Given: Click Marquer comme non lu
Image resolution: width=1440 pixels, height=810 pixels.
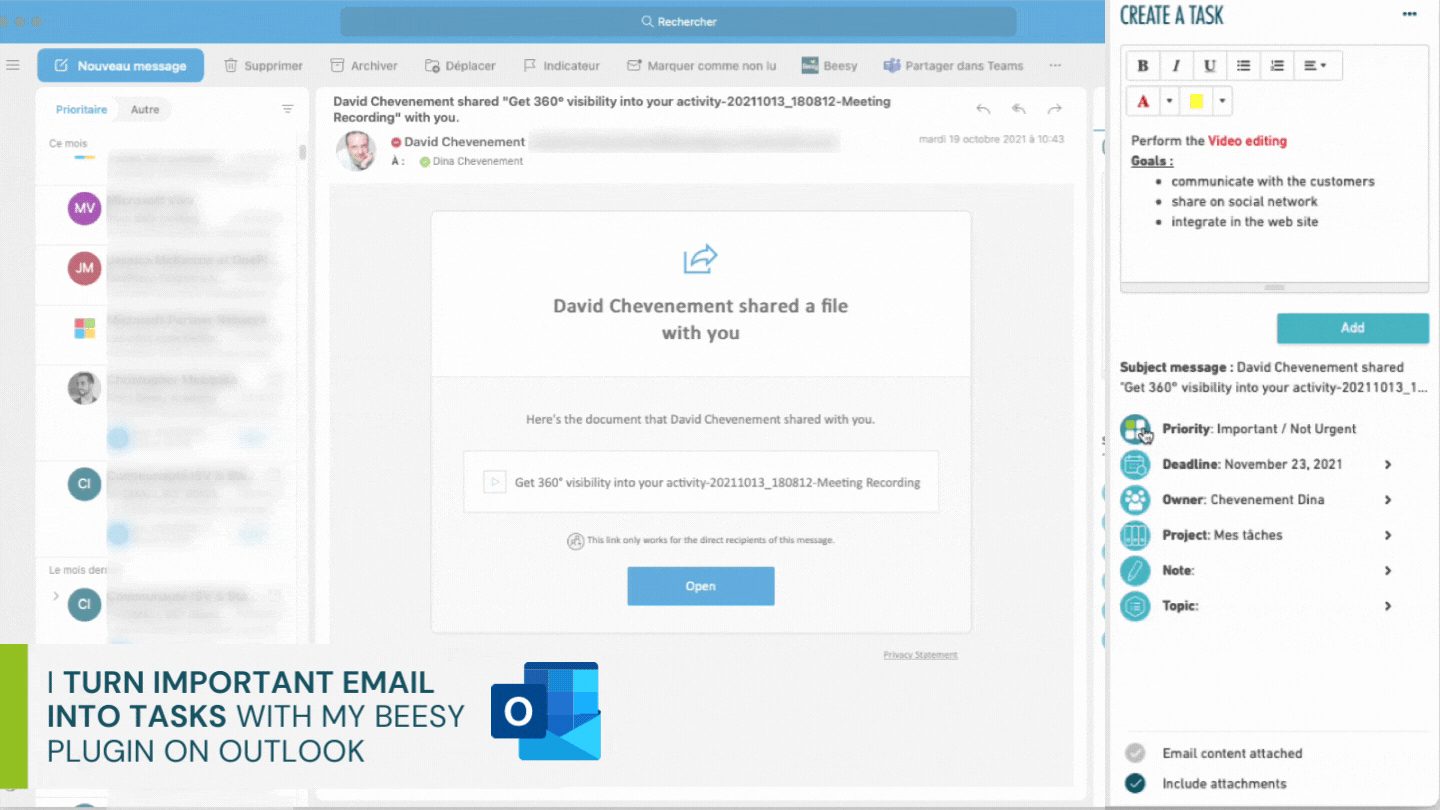Looking at the screenshot, I should (701, 66).
